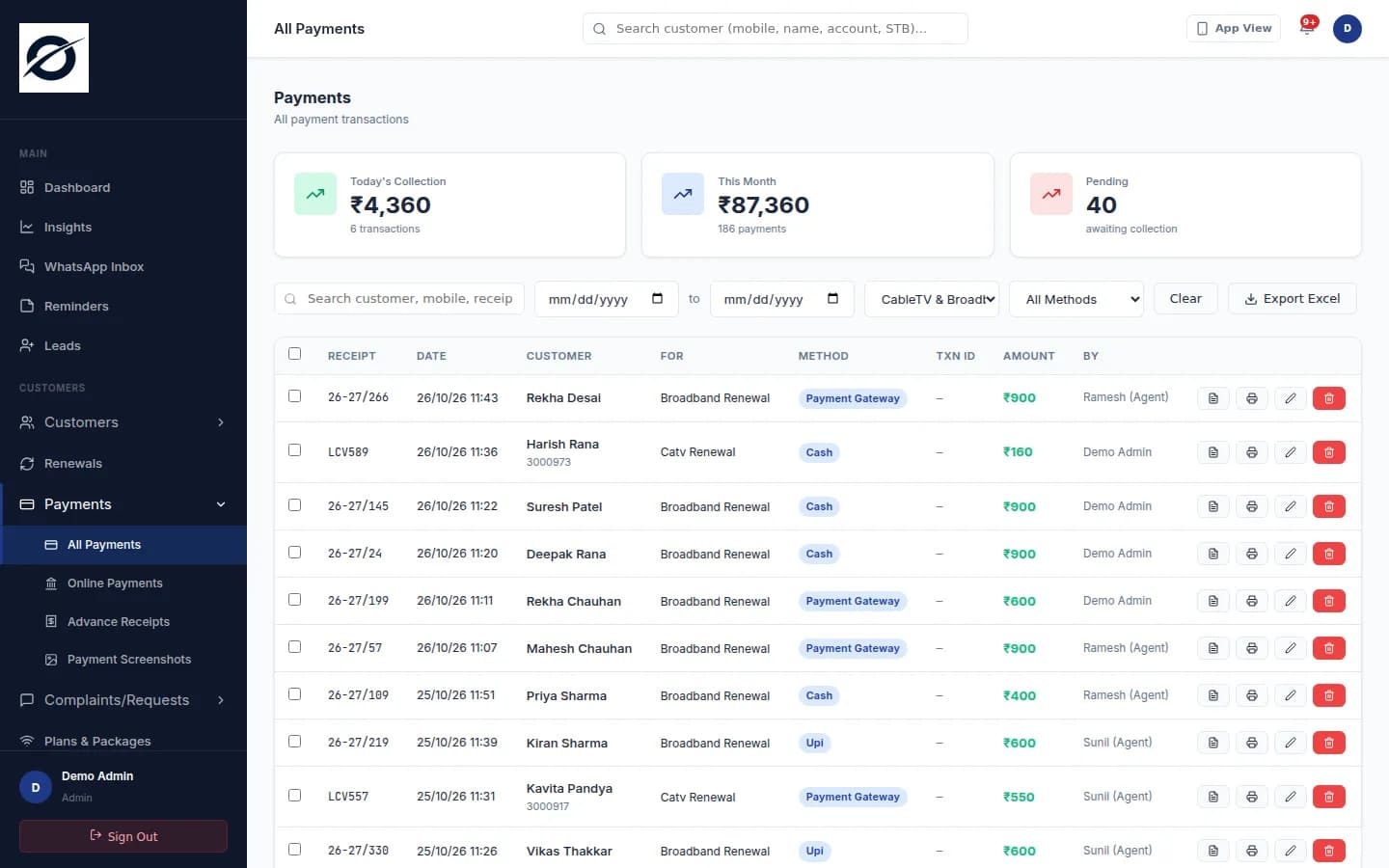
Task: Check the box for receipt 26-27/199
Action: pos(295,600)
